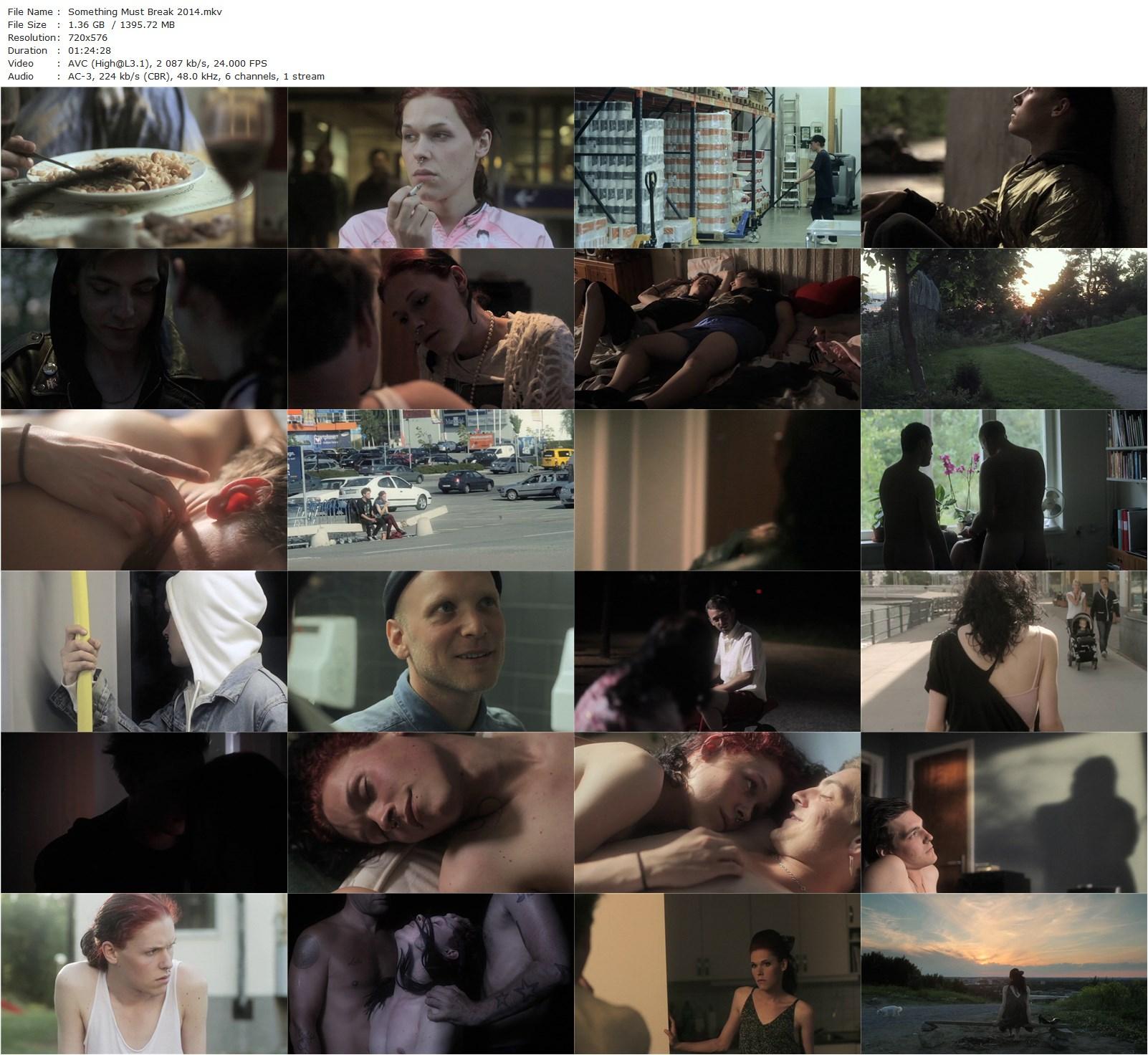Click the window silhouettes with orchid frame
The image size is (1148, 1055).
point(1003,490)
